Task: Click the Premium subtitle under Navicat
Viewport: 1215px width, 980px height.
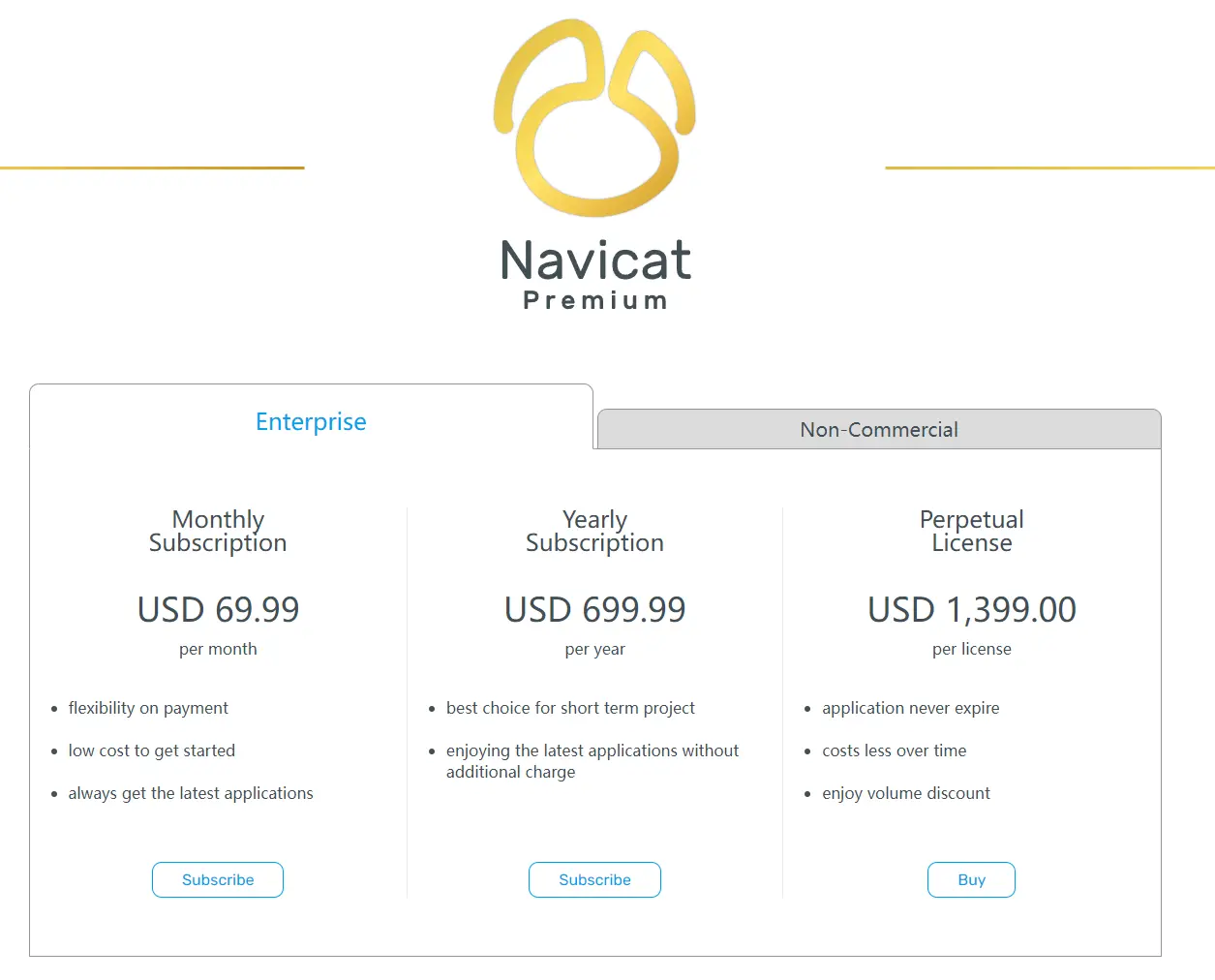Action: tap(595, 301)
